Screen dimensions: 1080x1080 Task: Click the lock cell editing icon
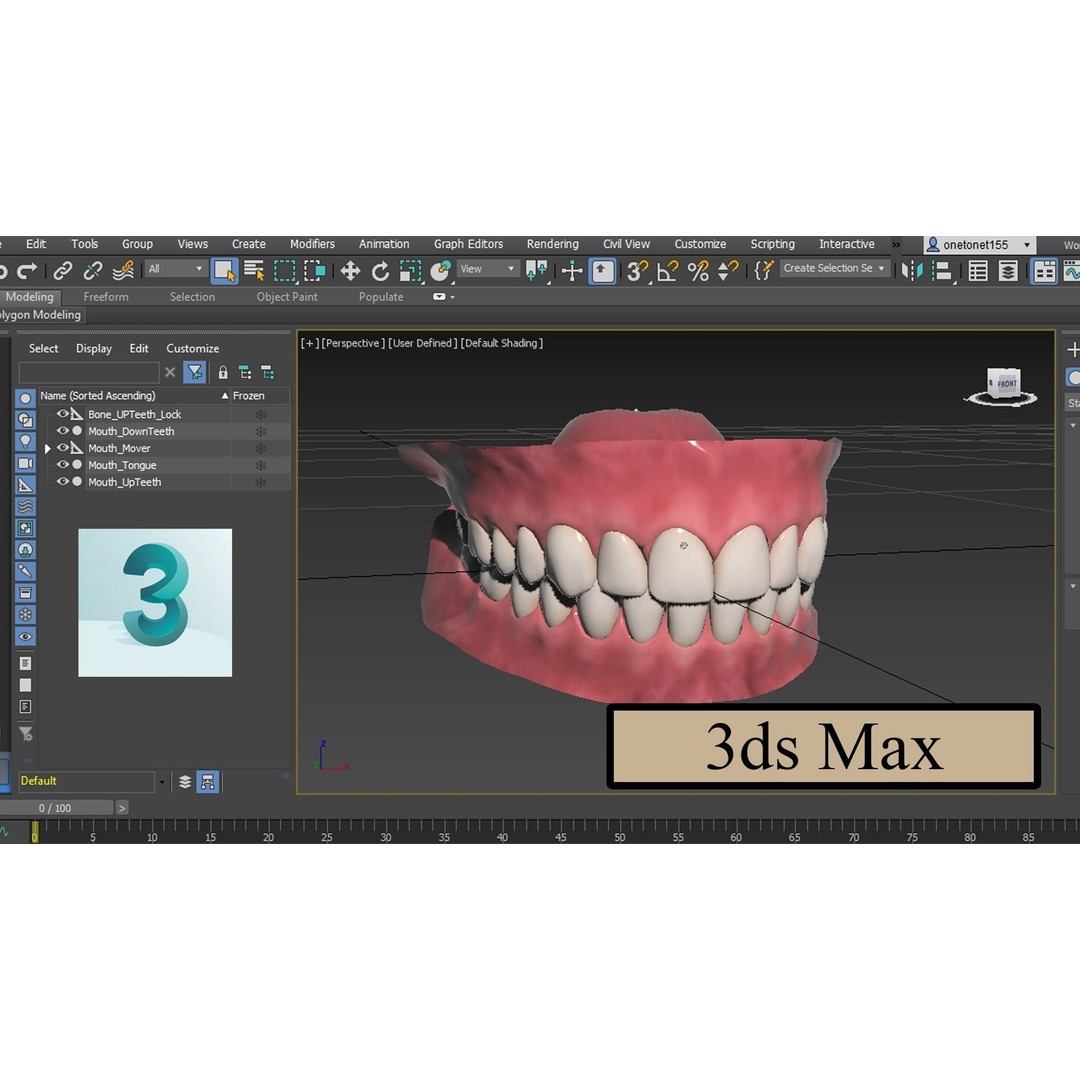click(222, 373)
